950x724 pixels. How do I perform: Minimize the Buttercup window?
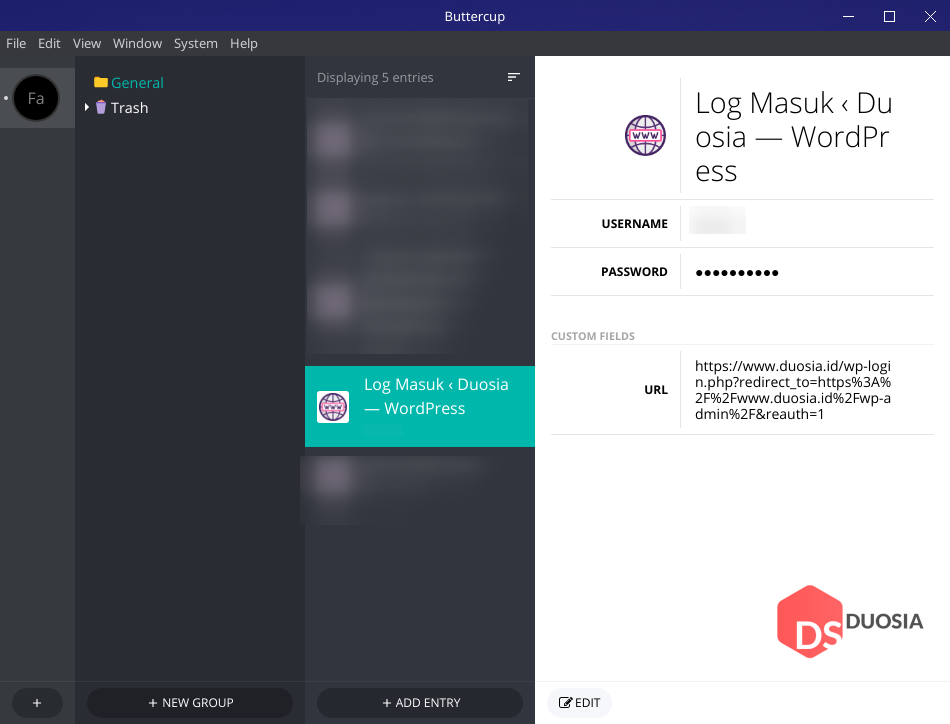tap(848, 16)
